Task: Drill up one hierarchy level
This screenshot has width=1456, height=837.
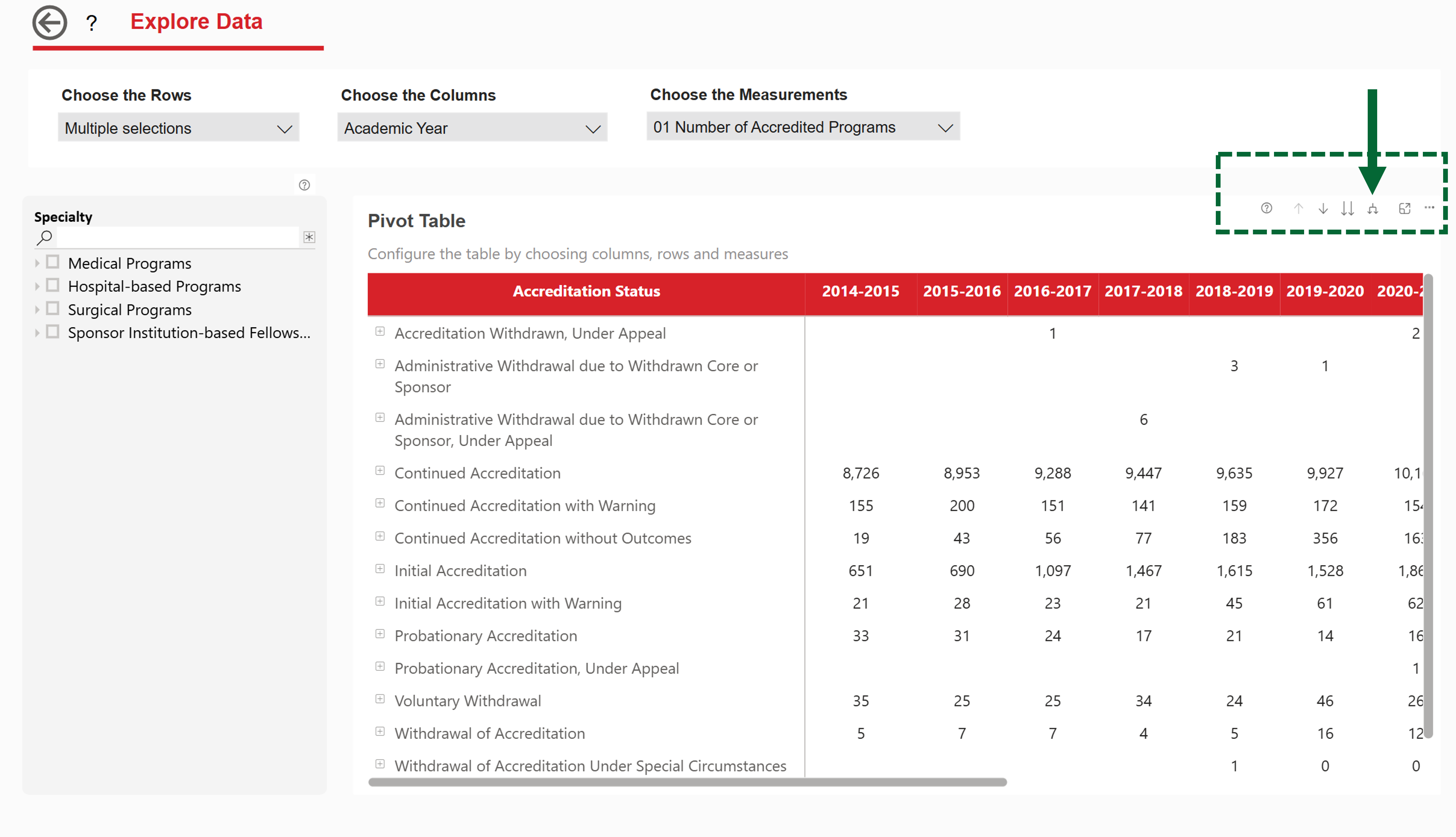Action: 1298,208
